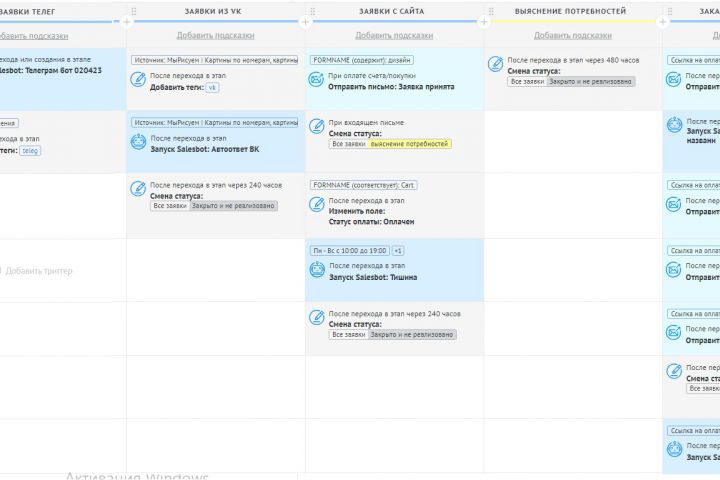Click "FORMNAME (содержит): дизайн" condition tag
720x480 pixels.
(362, 60)
